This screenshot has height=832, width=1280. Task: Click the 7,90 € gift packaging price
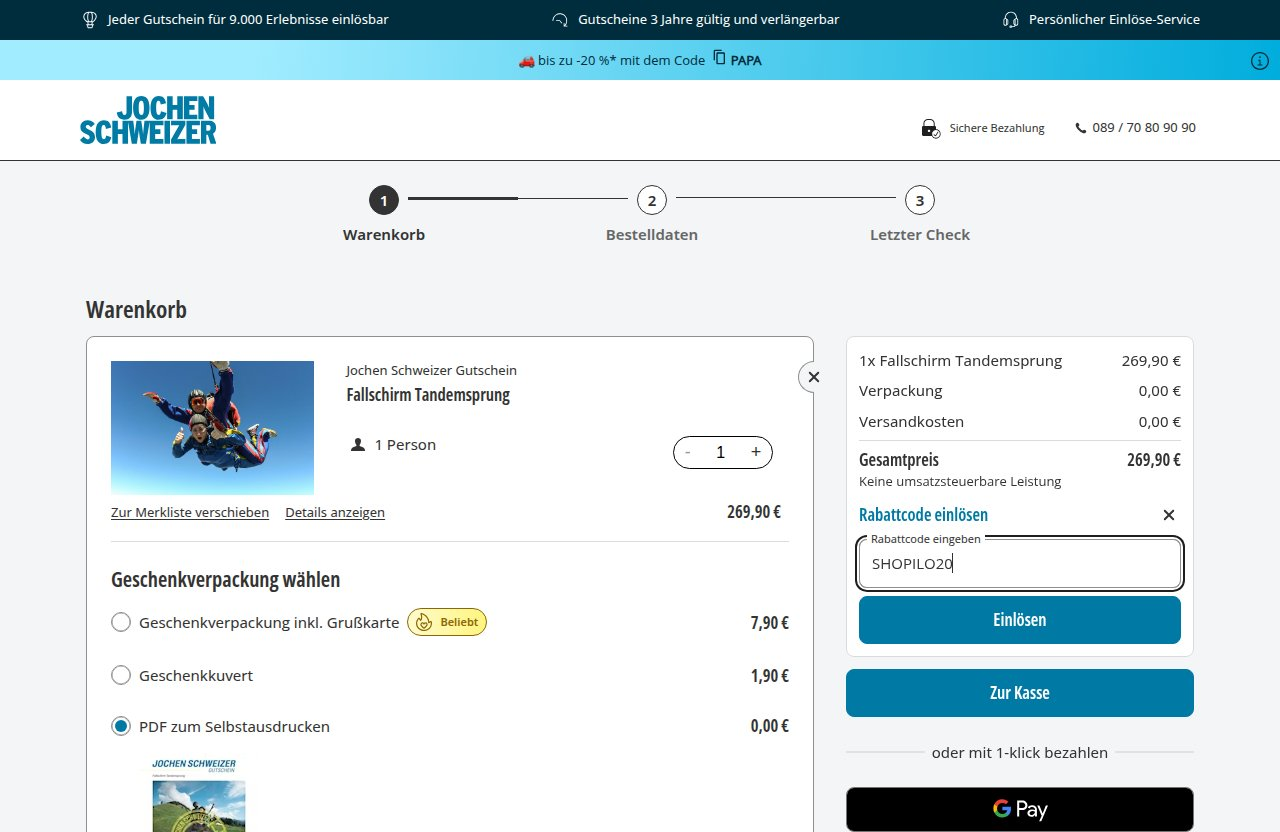(770, 623)
